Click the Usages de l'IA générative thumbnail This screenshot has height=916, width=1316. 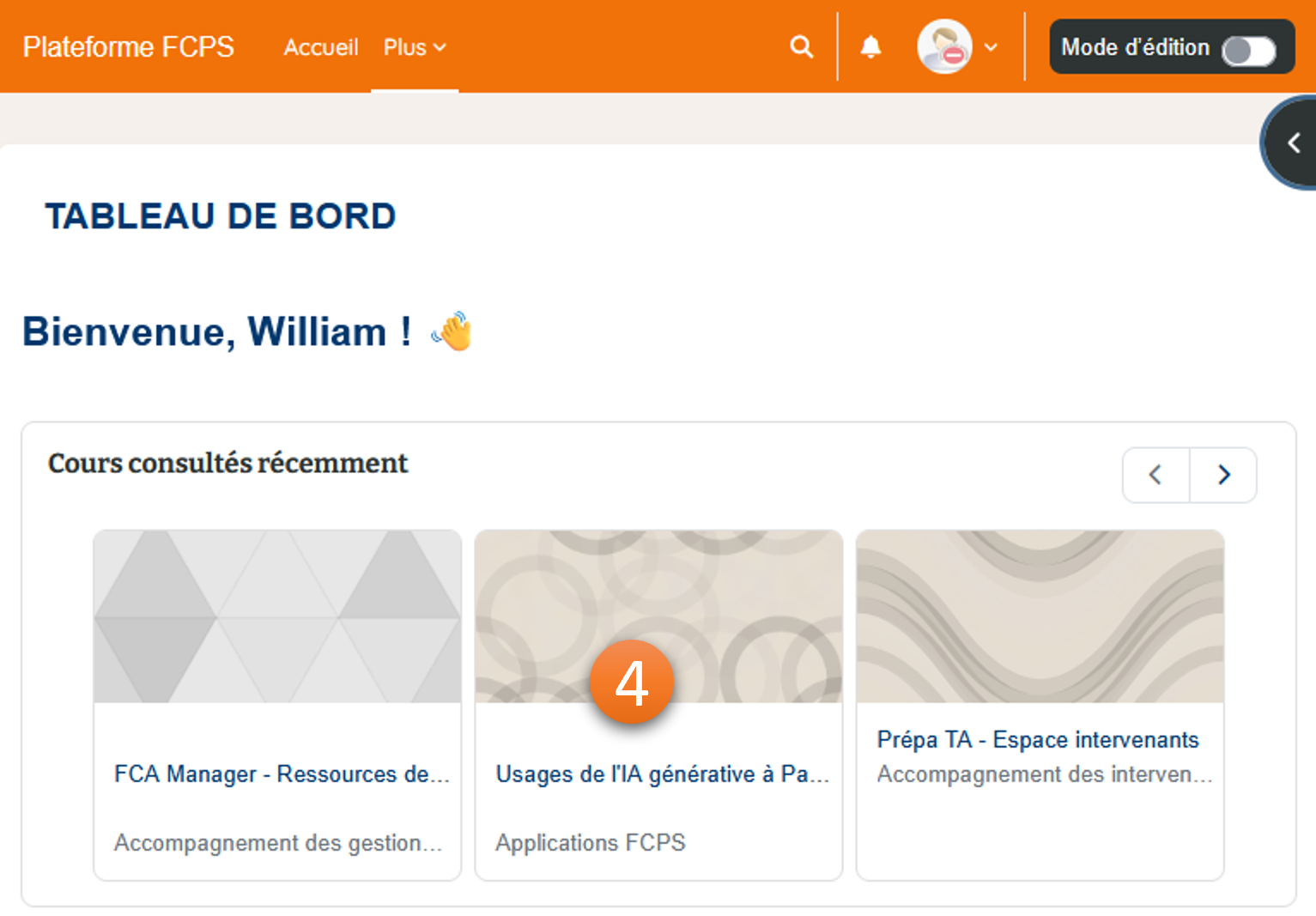(658, 616)
